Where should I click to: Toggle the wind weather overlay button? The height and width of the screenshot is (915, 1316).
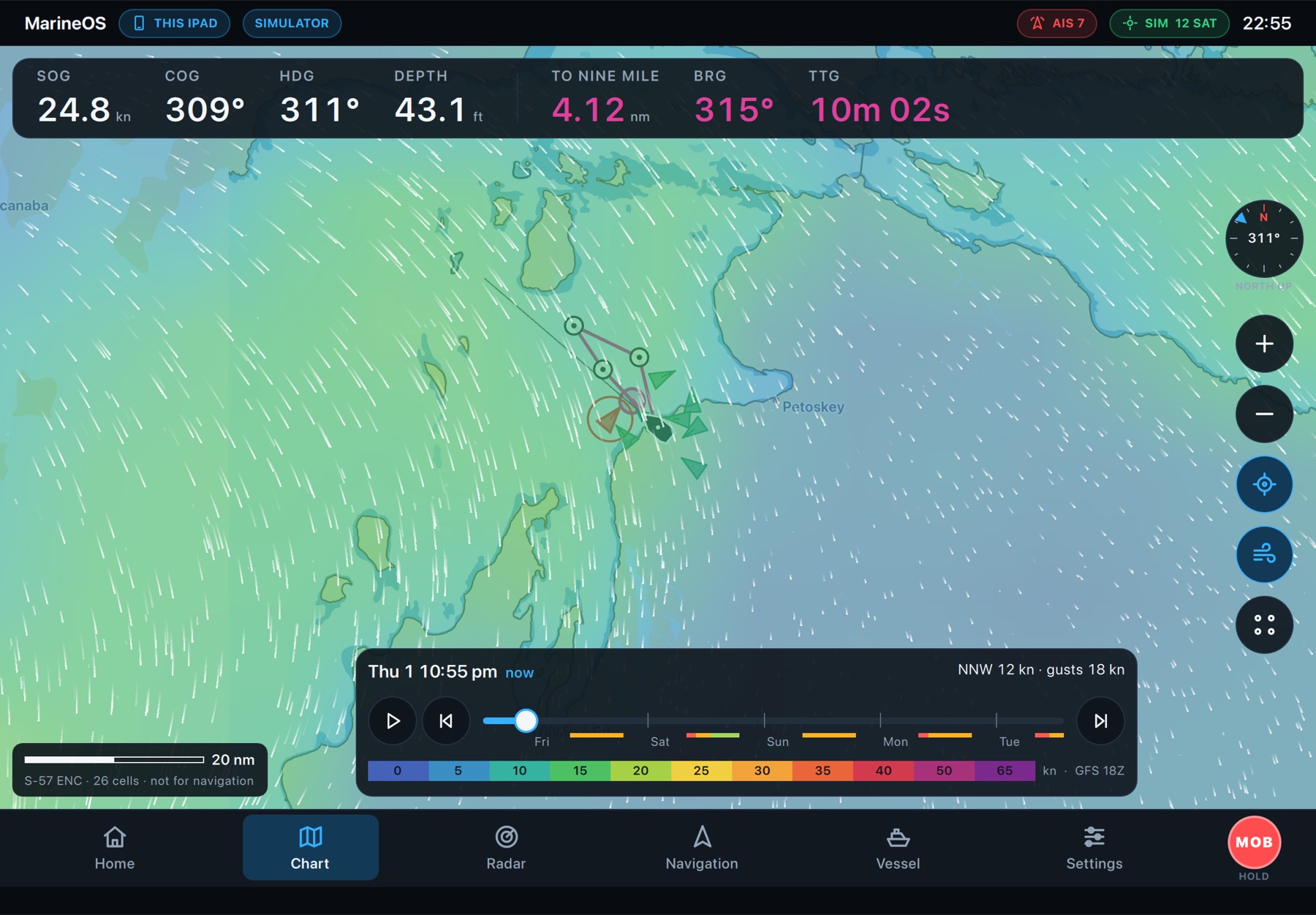coord(1264,554)
